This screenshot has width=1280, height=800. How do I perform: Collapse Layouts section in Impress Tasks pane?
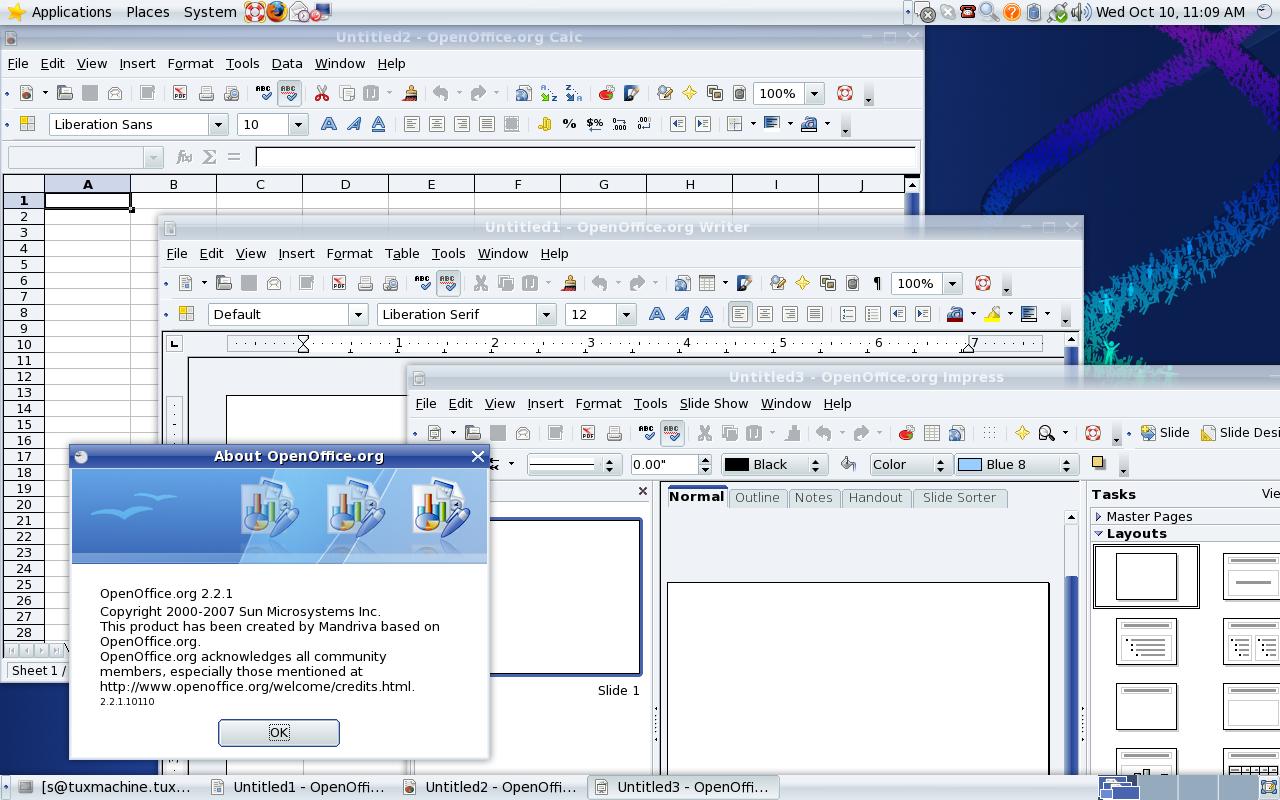(x=1099, y=533)
